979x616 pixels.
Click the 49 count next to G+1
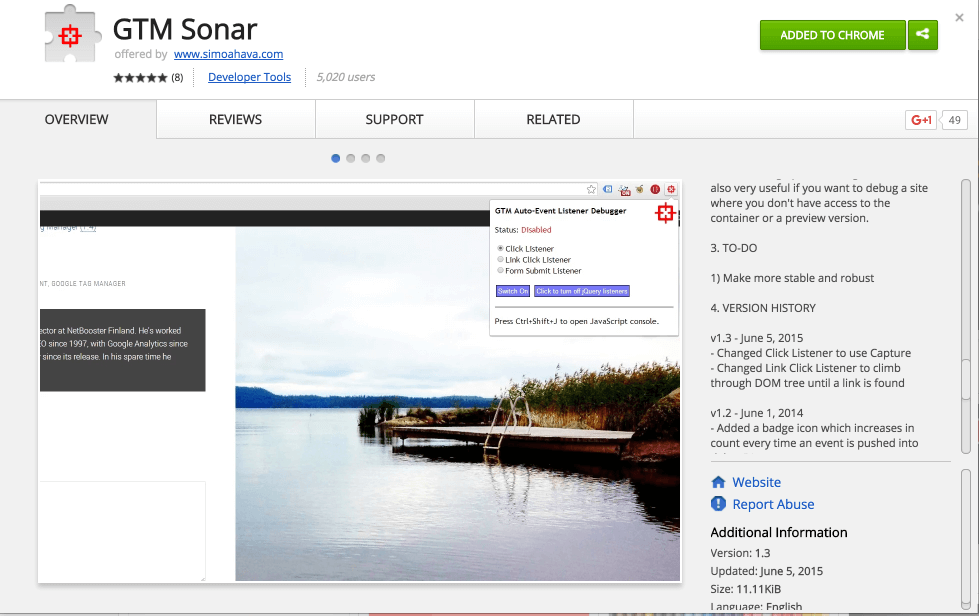(954, 120)
